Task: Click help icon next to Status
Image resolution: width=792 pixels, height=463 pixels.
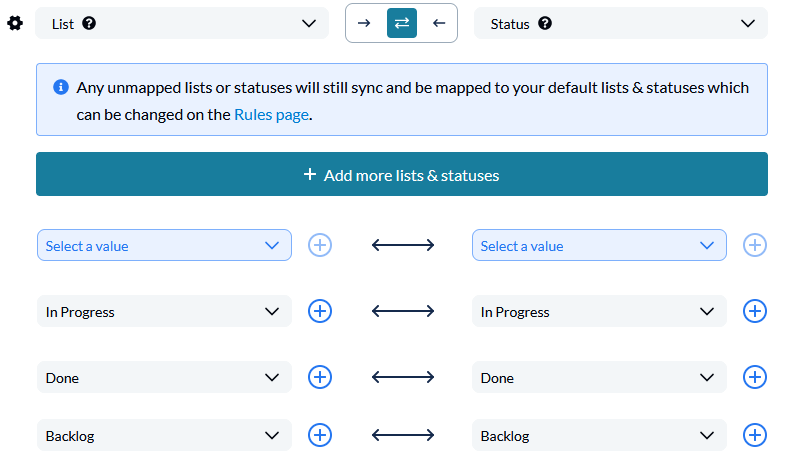Action: click(544, 23)
